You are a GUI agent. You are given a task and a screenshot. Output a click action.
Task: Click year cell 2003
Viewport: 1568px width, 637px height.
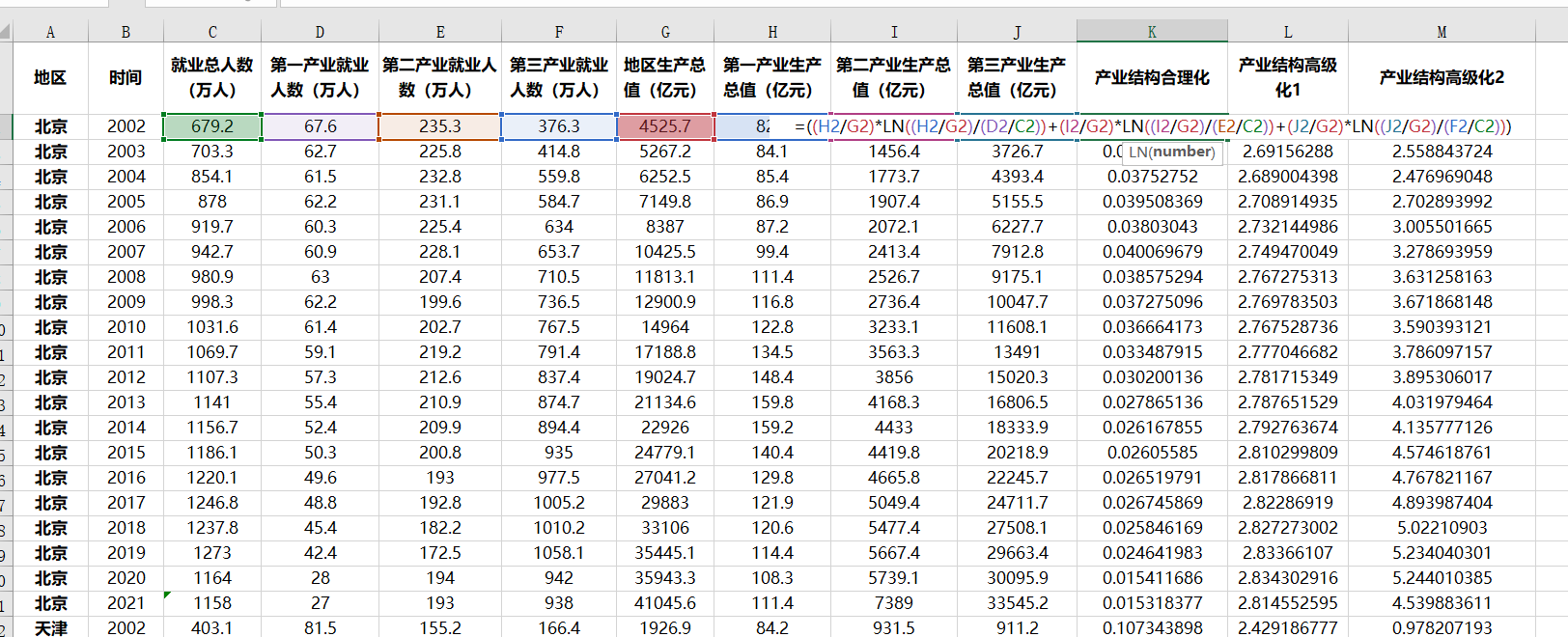pos(126,152)
